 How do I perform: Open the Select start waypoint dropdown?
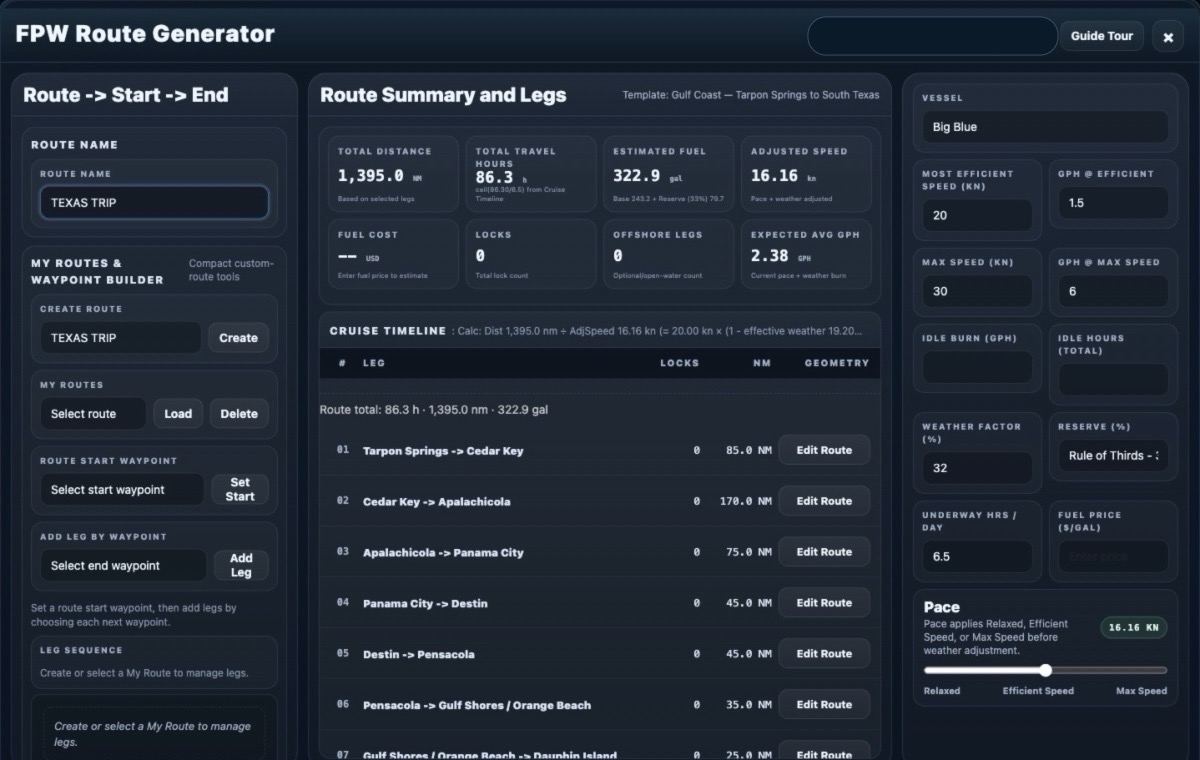pyautogui.click(x=122, y=490)
